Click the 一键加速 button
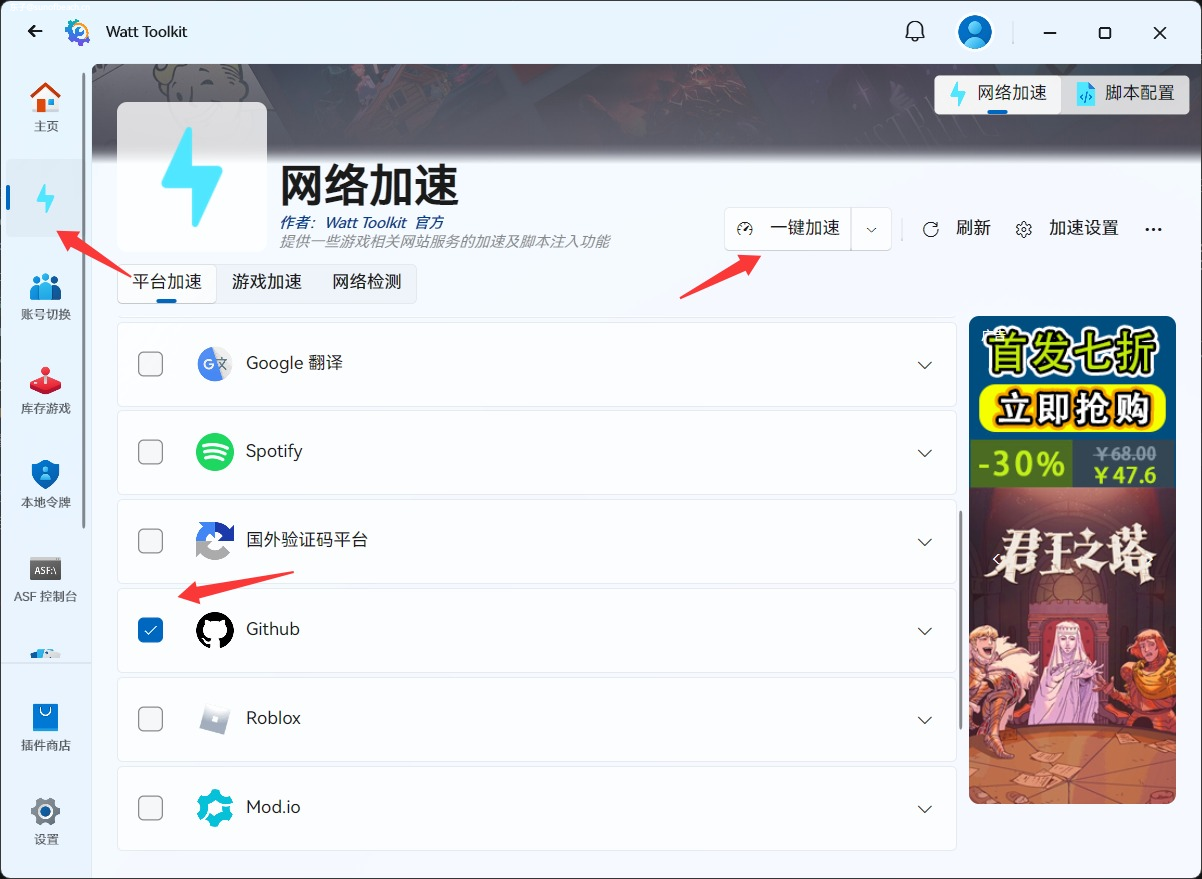Screen dimensions: 1202x879 [788, 229]
